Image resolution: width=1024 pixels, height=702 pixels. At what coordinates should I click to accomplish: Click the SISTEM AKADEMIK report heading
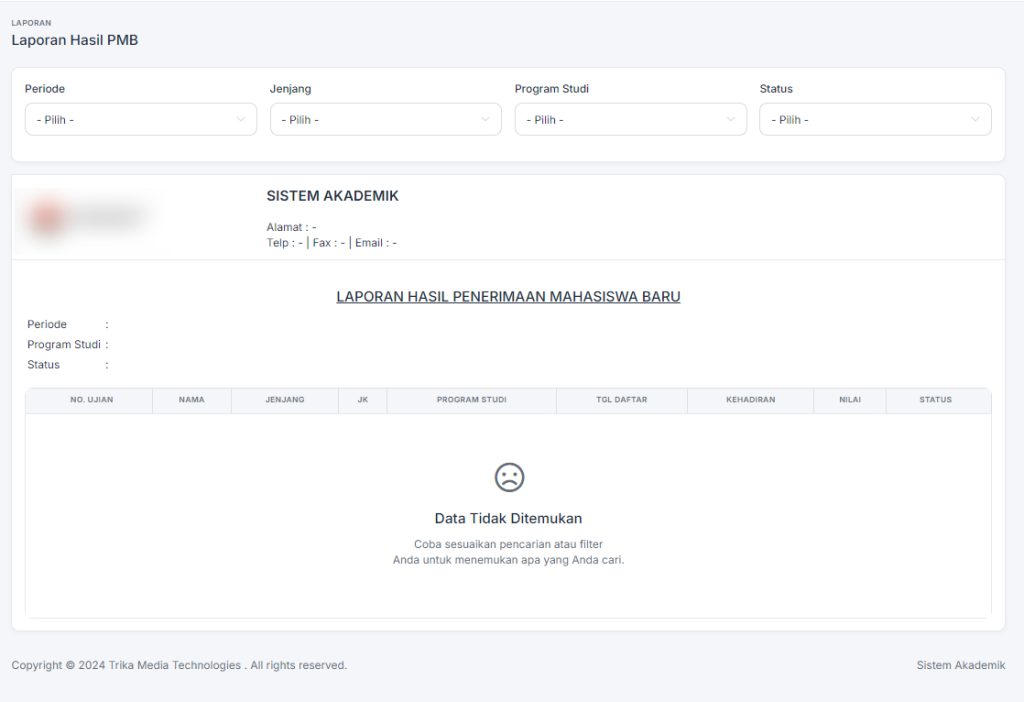click(332, 196)
